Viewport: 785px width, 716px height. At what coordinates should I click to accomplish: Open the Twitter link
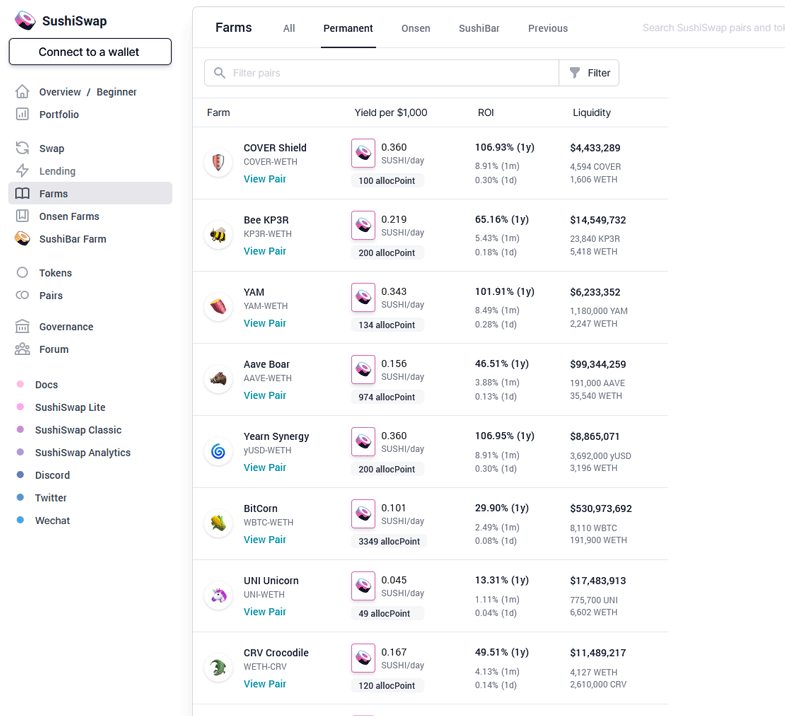51,497
